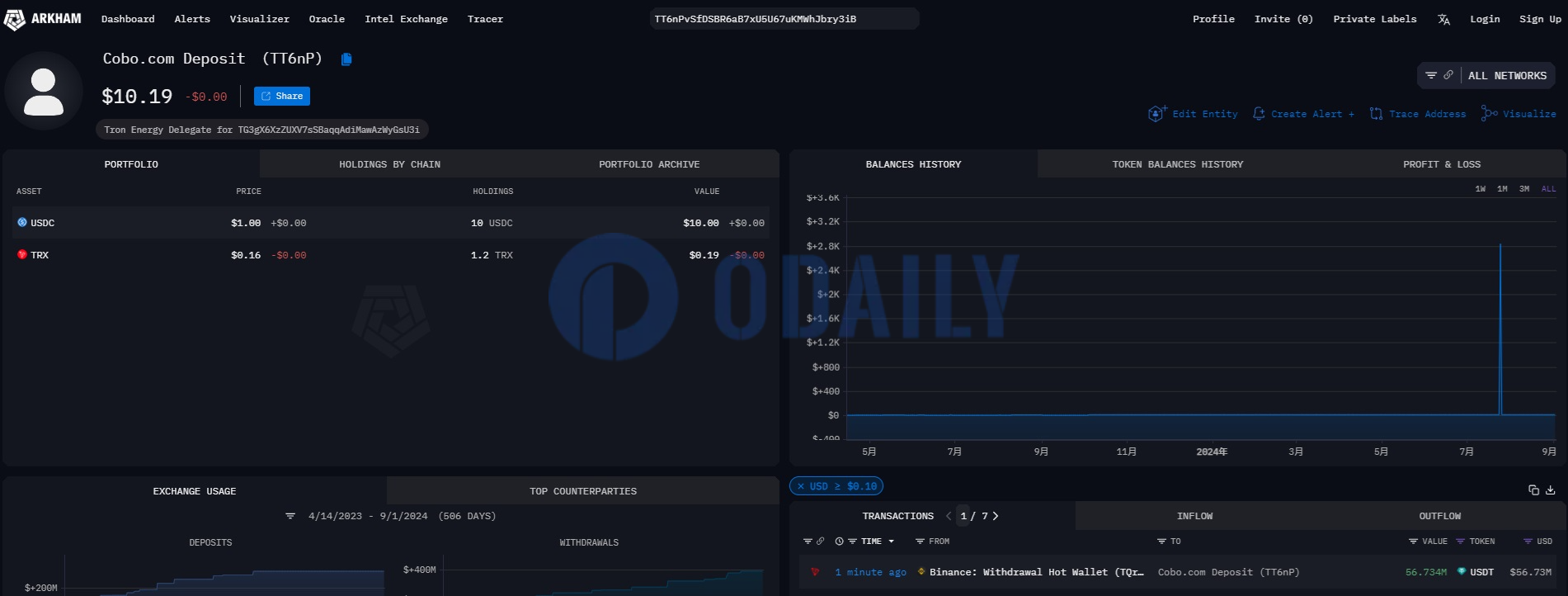Click the chain link icon beside All Networks
Screen dimensions: 1568x596
(x=1448, y=75)
